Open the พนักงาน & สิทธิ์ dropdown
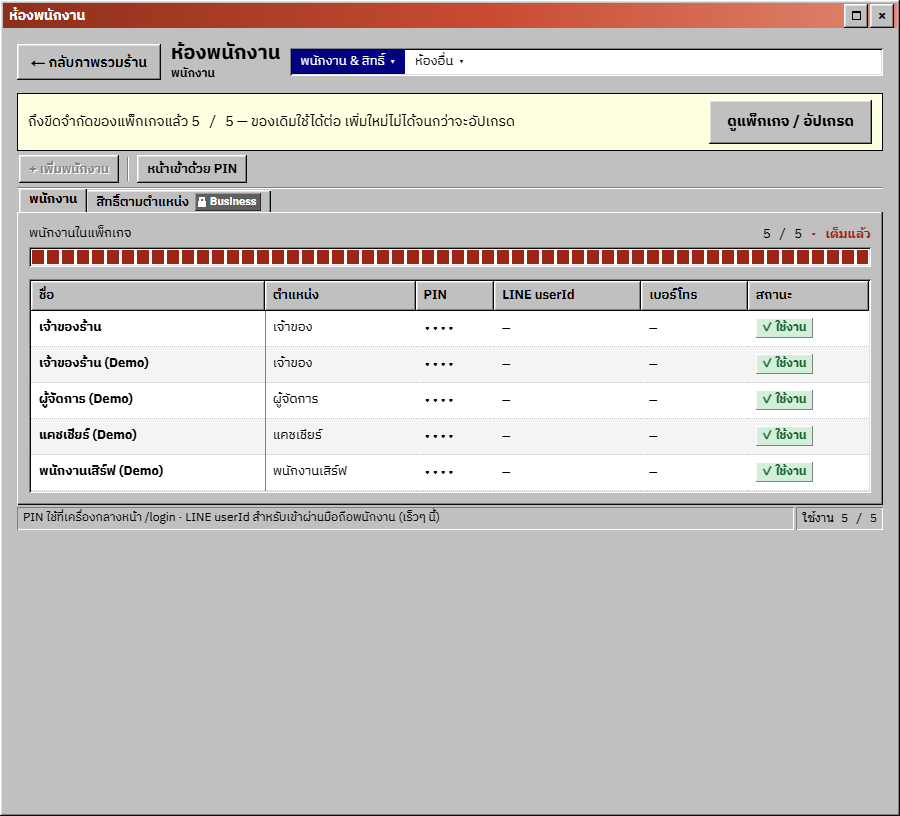 coord(348,61)
